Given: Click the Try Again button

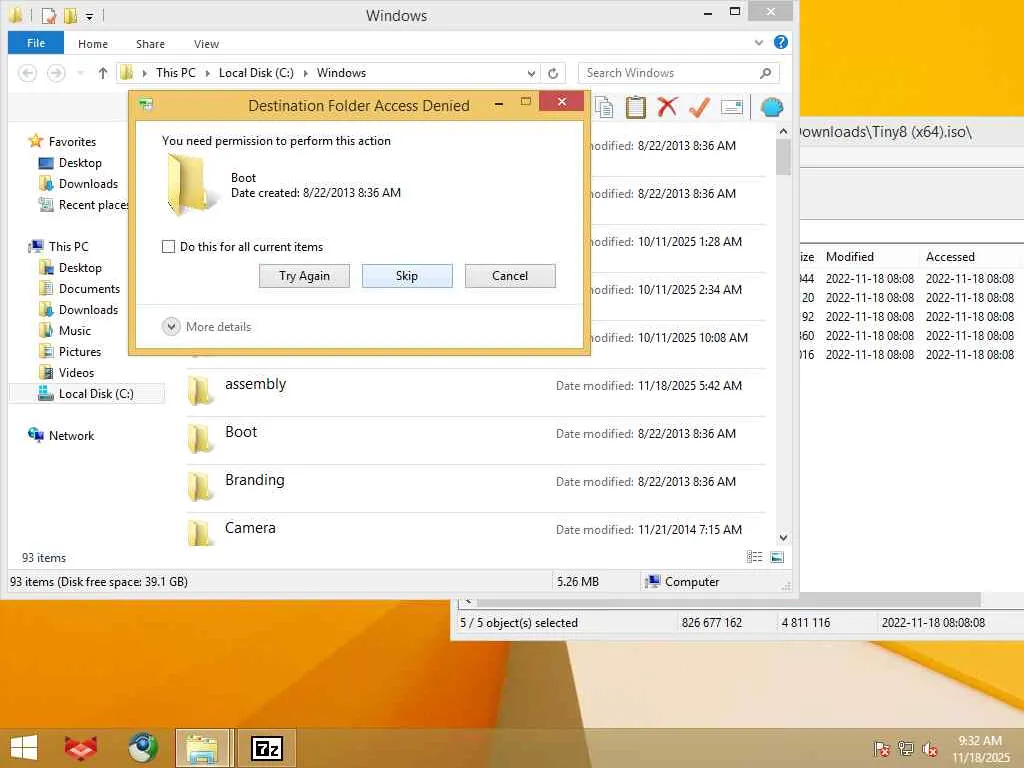Looking at the screenshot, I should [x=304, y=276].
